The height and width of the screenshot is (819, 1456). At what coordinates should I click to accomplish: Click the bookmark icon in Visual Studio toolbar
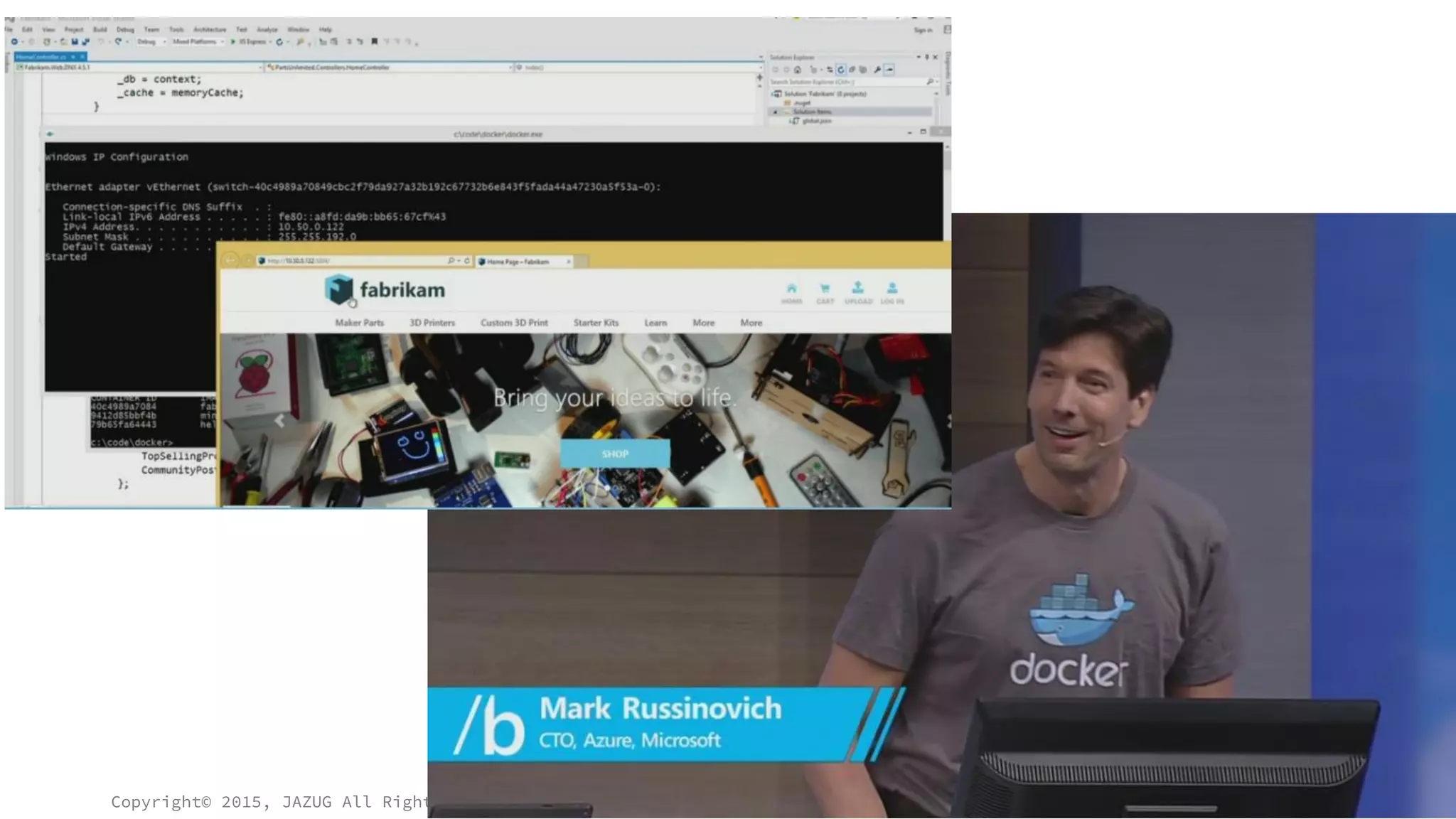(x=375, y=42)
